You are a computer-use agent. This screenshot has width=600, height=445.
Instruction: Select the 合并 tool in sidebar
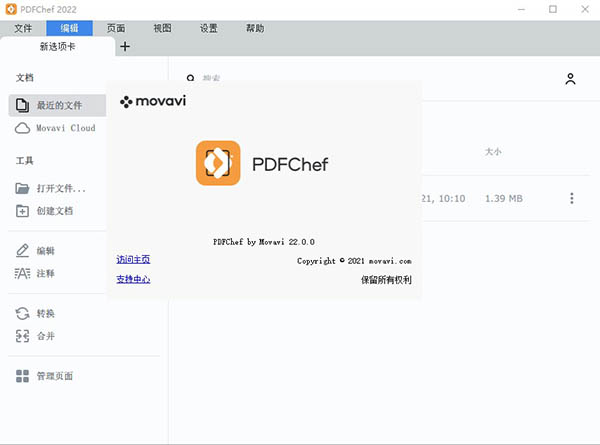(x=46, y=336)
